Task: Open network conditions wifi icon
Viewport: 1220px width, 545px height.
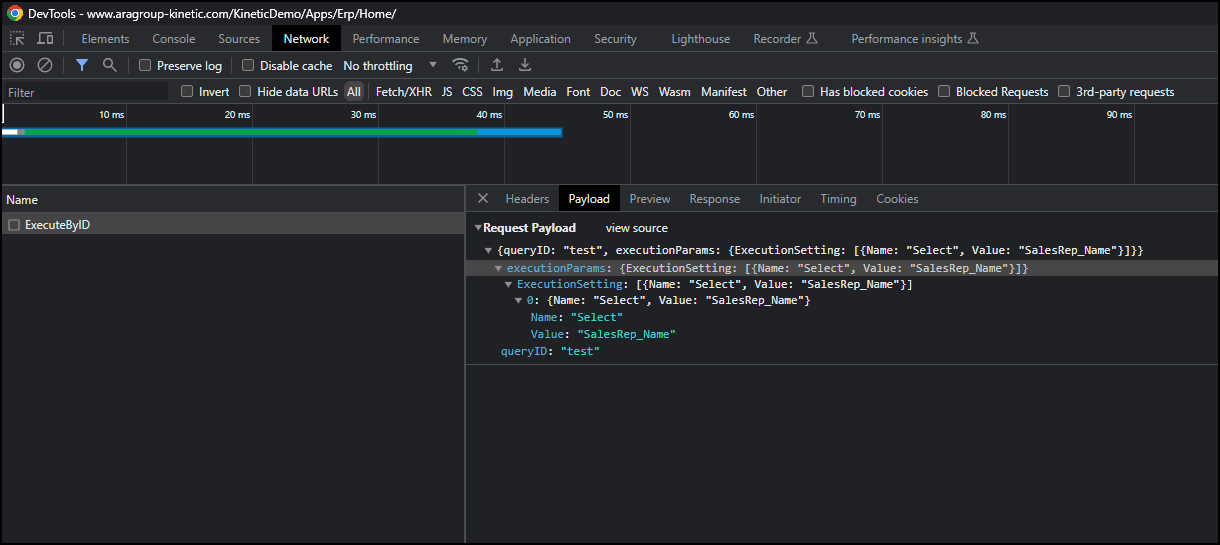Action: [460, 65]
